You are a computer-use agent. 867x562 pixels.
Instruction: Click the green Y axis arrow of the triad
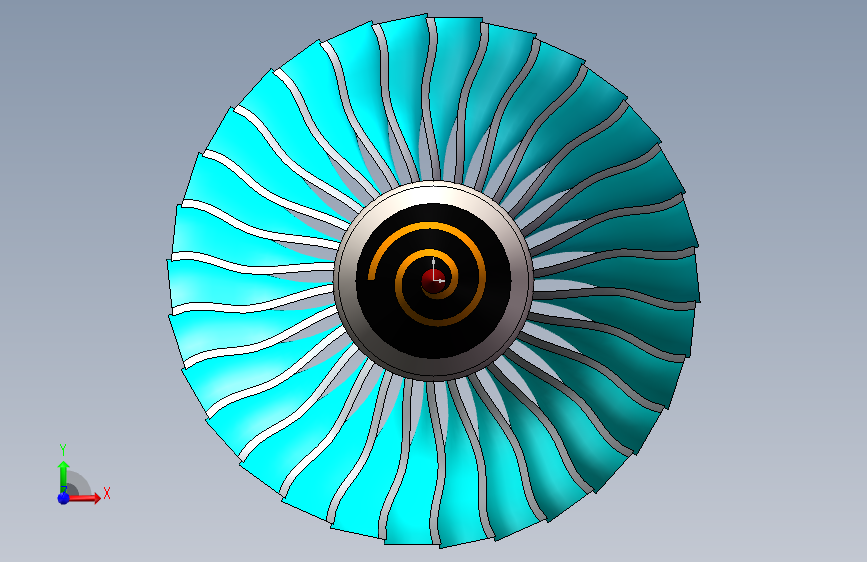(x=63, y=476)
